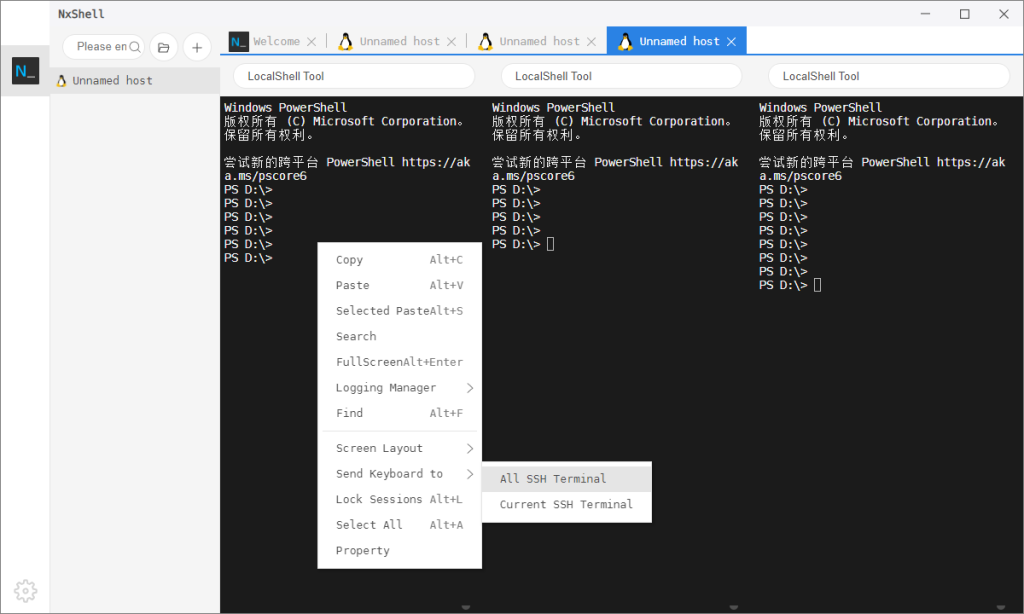This screenshot has height=614, width=1024.
Task: Select Copy from the context menu
Action: [349, 259]
